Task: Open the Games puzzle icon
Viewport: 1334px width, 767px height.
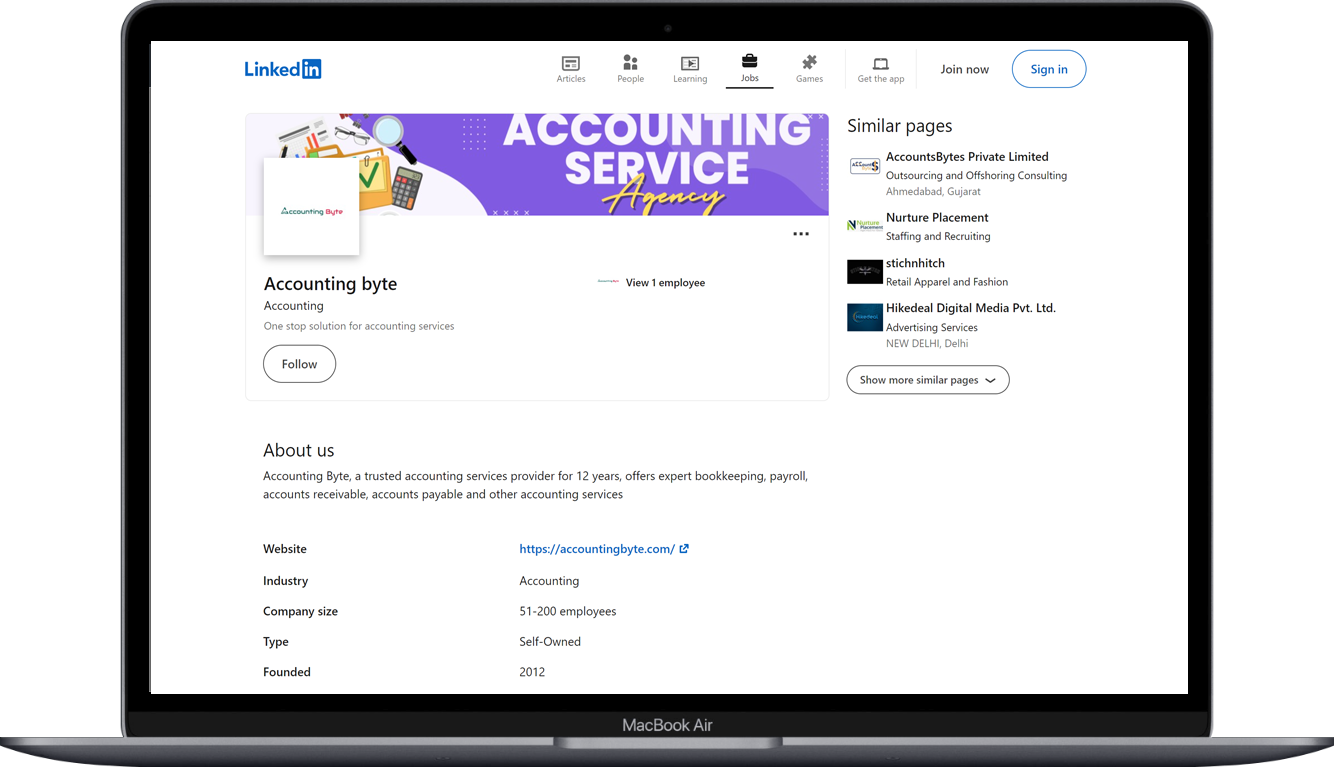Action: click(x=809, y=63)
